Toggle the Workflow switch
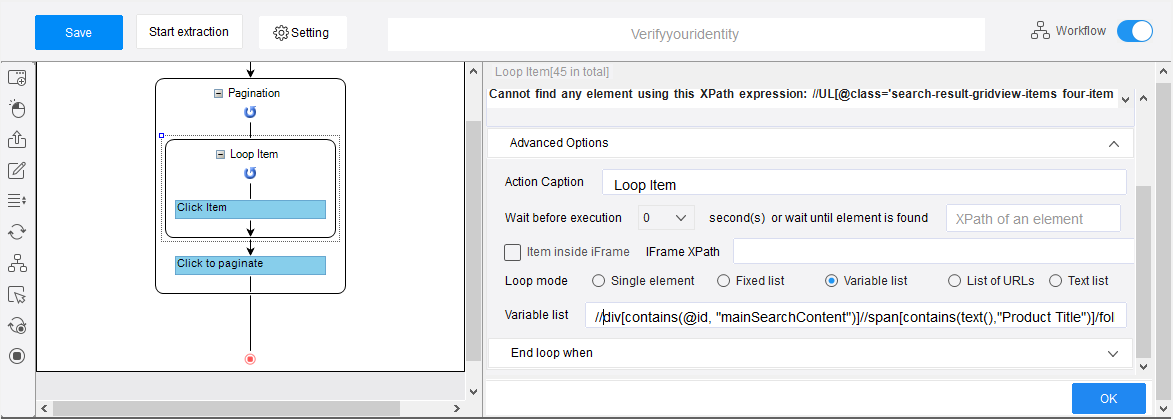The height and width of the screenshot is (419, 1173). [1135, 31]
